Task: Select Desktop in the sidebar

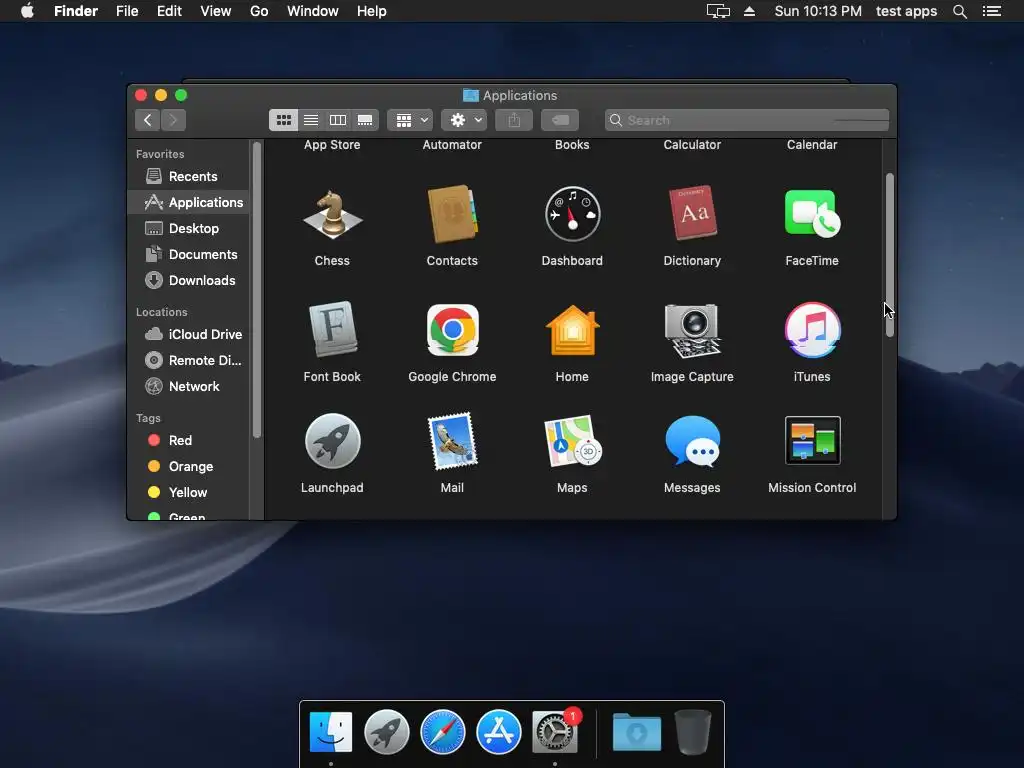Action: [x=188, y=229]
